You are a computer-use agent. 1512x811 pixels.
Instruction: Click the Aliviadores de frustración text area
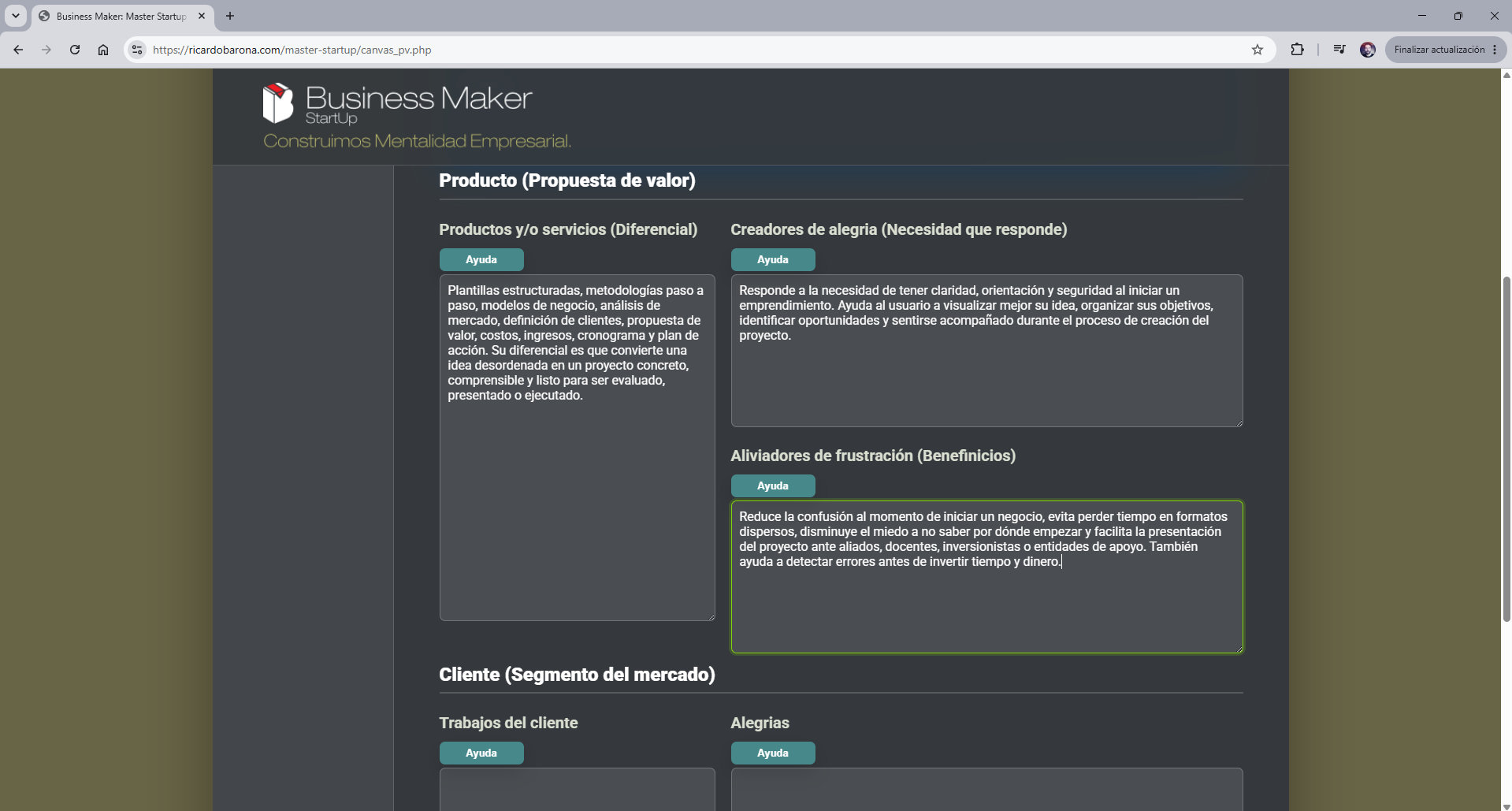tap(987, 577)
